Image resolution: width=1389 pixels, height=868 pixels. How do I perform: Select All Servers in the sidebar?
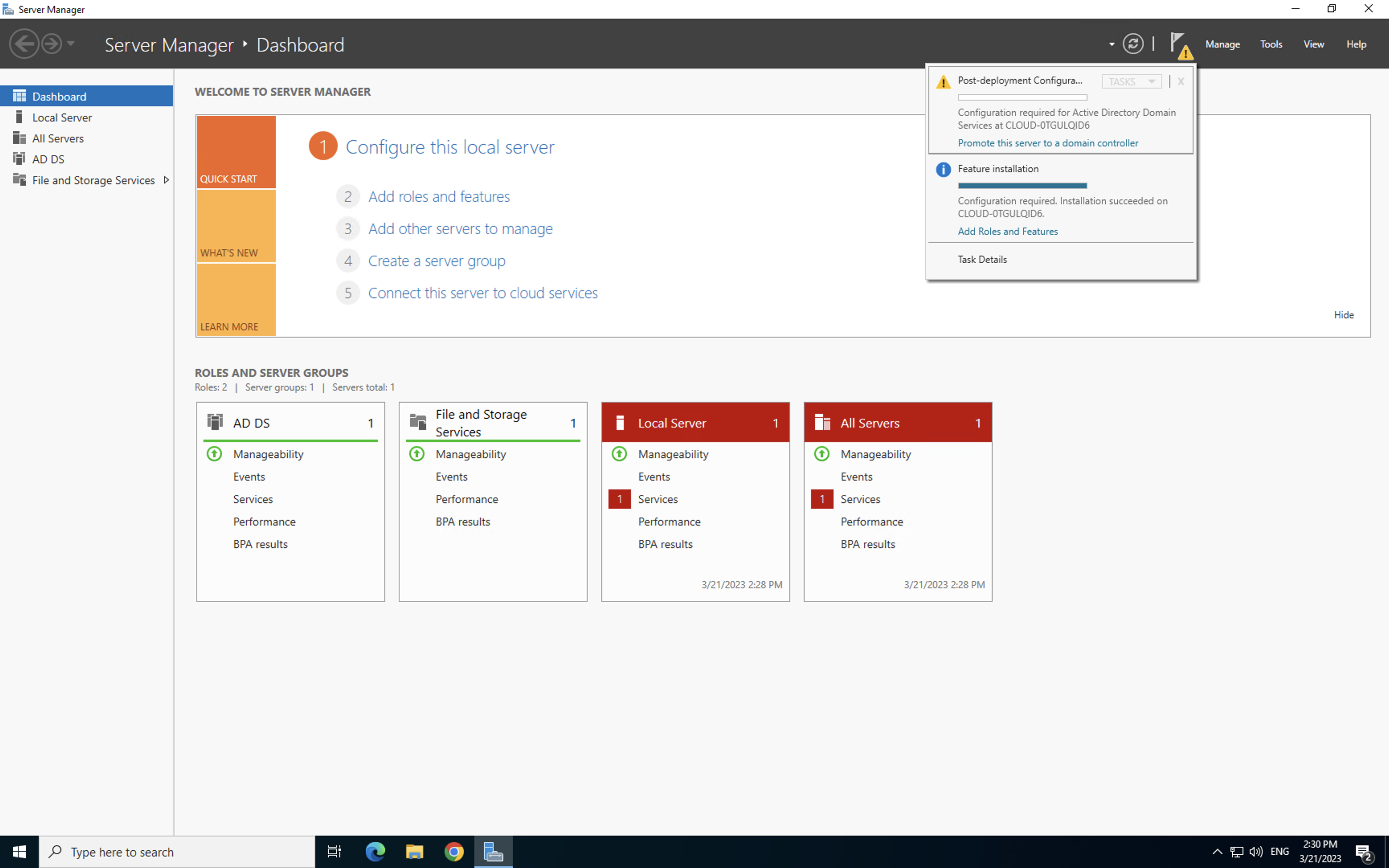point(87,138)
